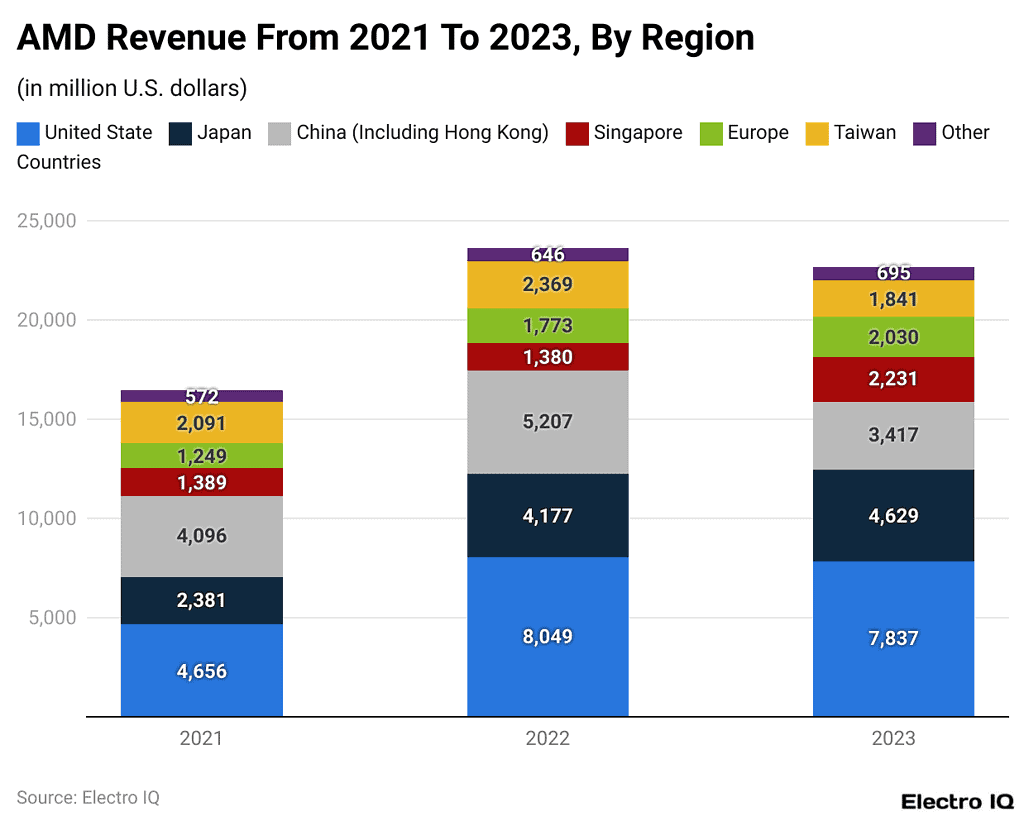
Task: Click the 25,000 y-axis label
Action: [47, 221]
